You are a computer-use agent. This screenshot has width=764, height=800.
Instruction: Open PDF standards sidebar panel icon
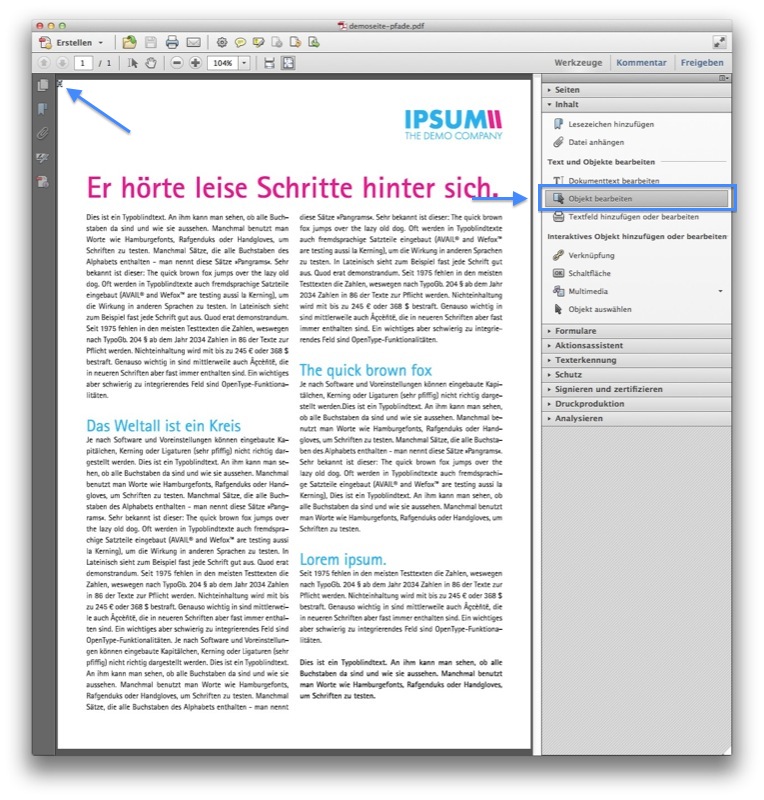pyautogui.click(x=43, y=182)
